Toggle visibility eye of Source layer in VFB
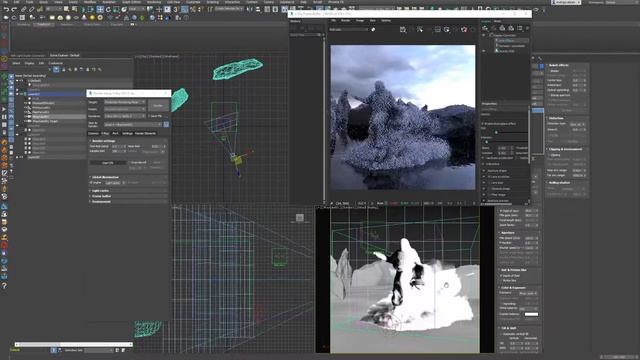Image resolution: width=640 pixels, height=360 pixels. pos(484,51)
